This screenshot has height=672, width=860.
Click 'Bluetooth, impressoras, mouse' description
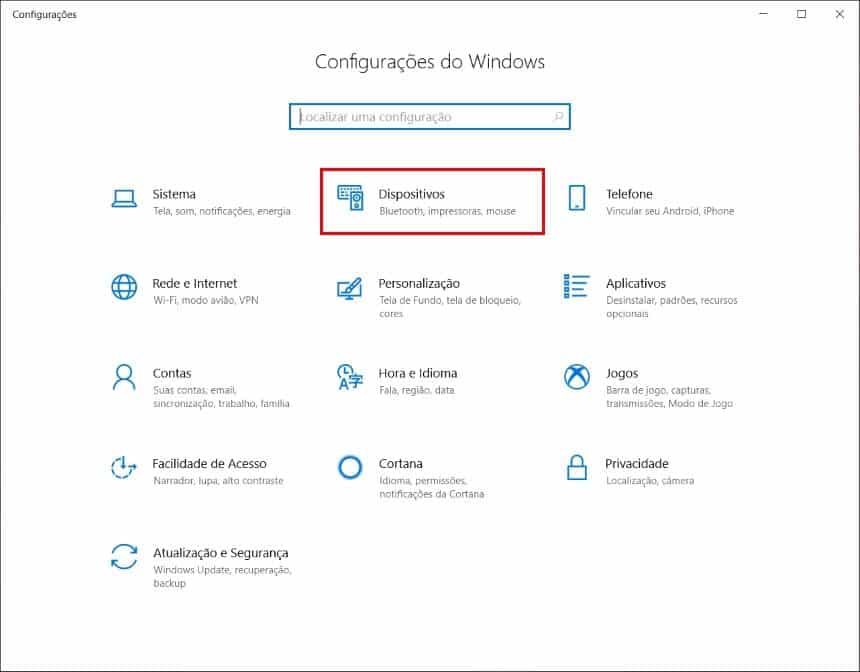tap(448, 211)
